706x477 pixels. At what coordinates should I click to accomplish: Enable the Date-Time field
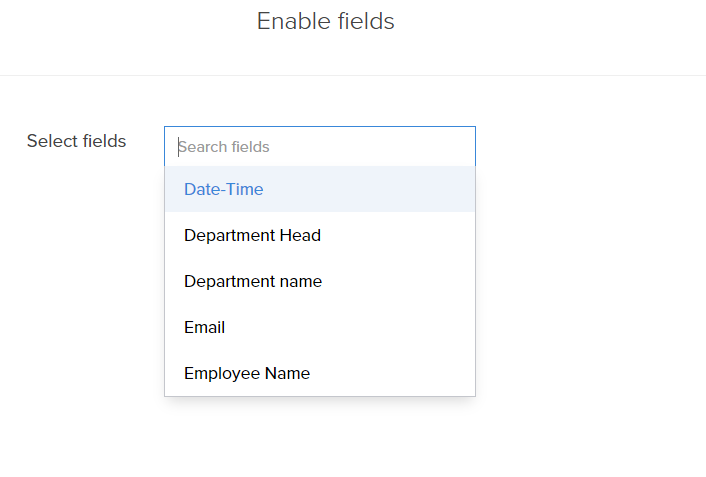coord(224,189)
